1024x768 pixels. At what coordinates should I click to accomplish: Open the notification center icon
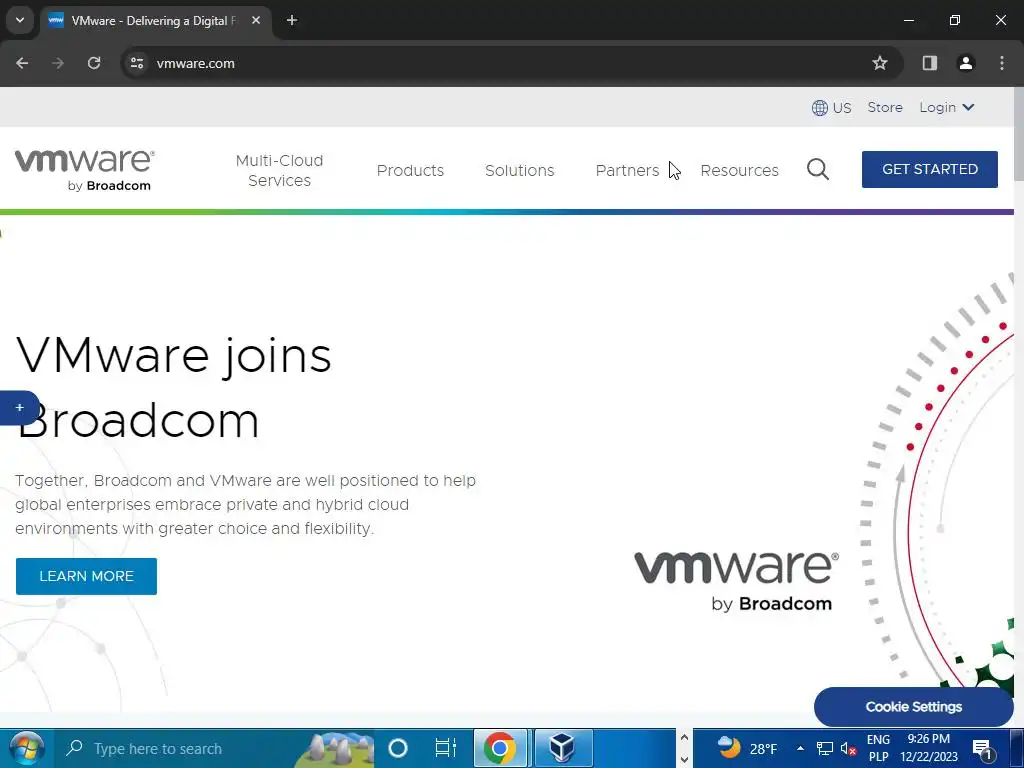pos(983,749)
